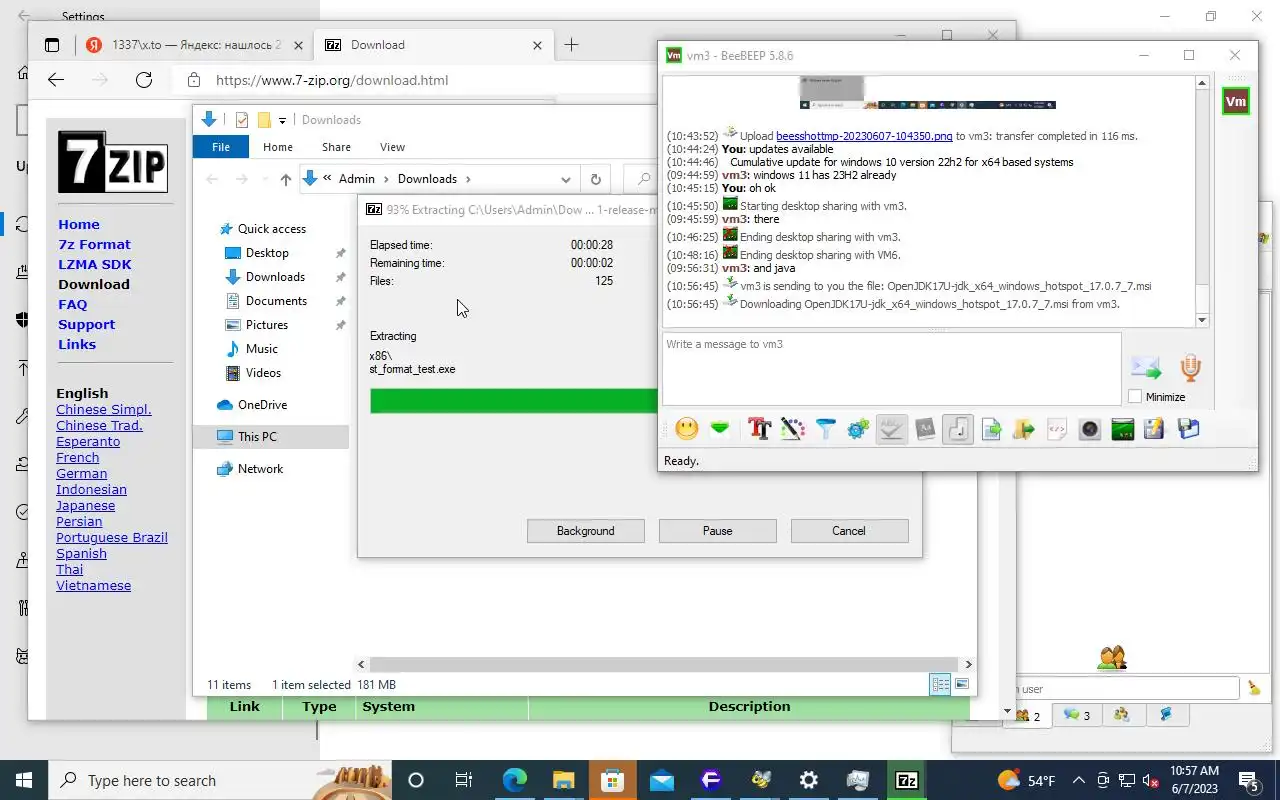
Task: Select Portuguese Brazil language link
Action: [x=112, y=537]
